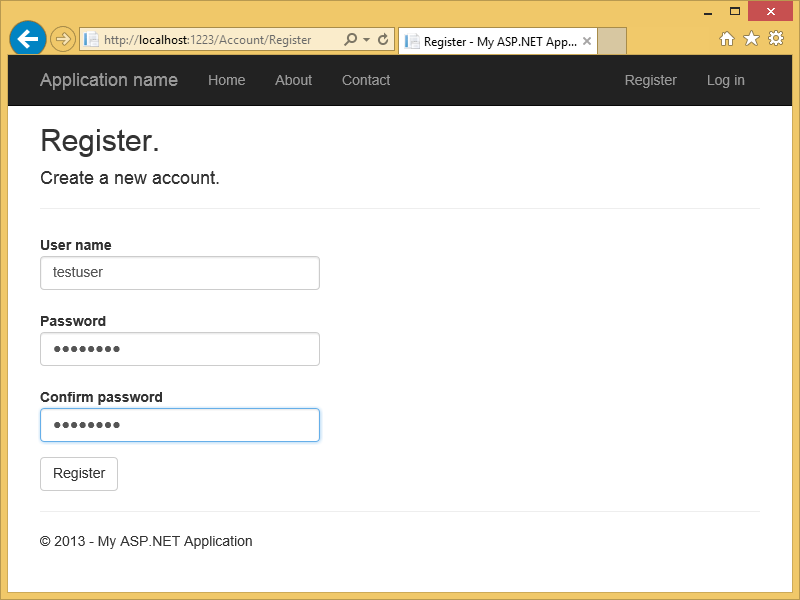This screenshot has height=600, width=800.
Task: Click the search magnifier in address bar
Action: click(350, 40)
